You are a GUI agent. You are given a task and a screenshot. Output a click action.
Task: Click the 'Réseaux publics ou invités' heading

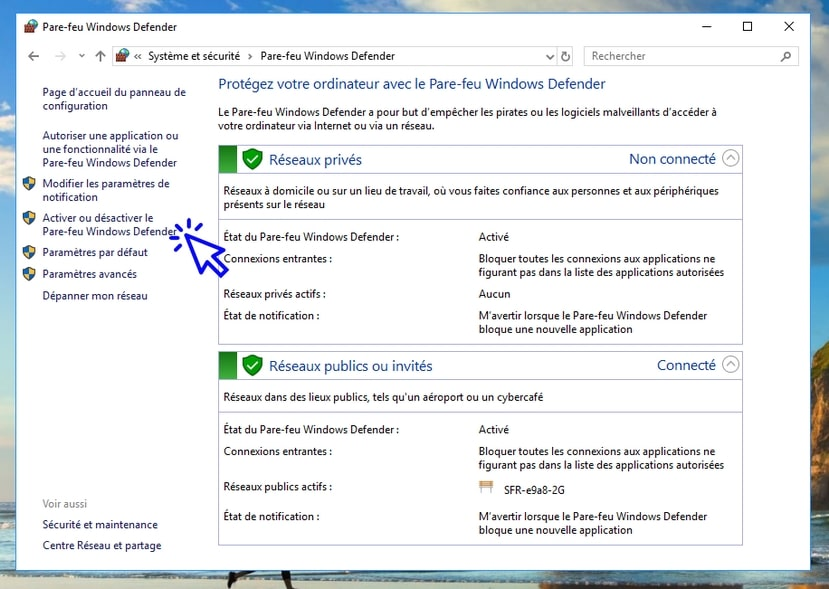coord(351,366)
